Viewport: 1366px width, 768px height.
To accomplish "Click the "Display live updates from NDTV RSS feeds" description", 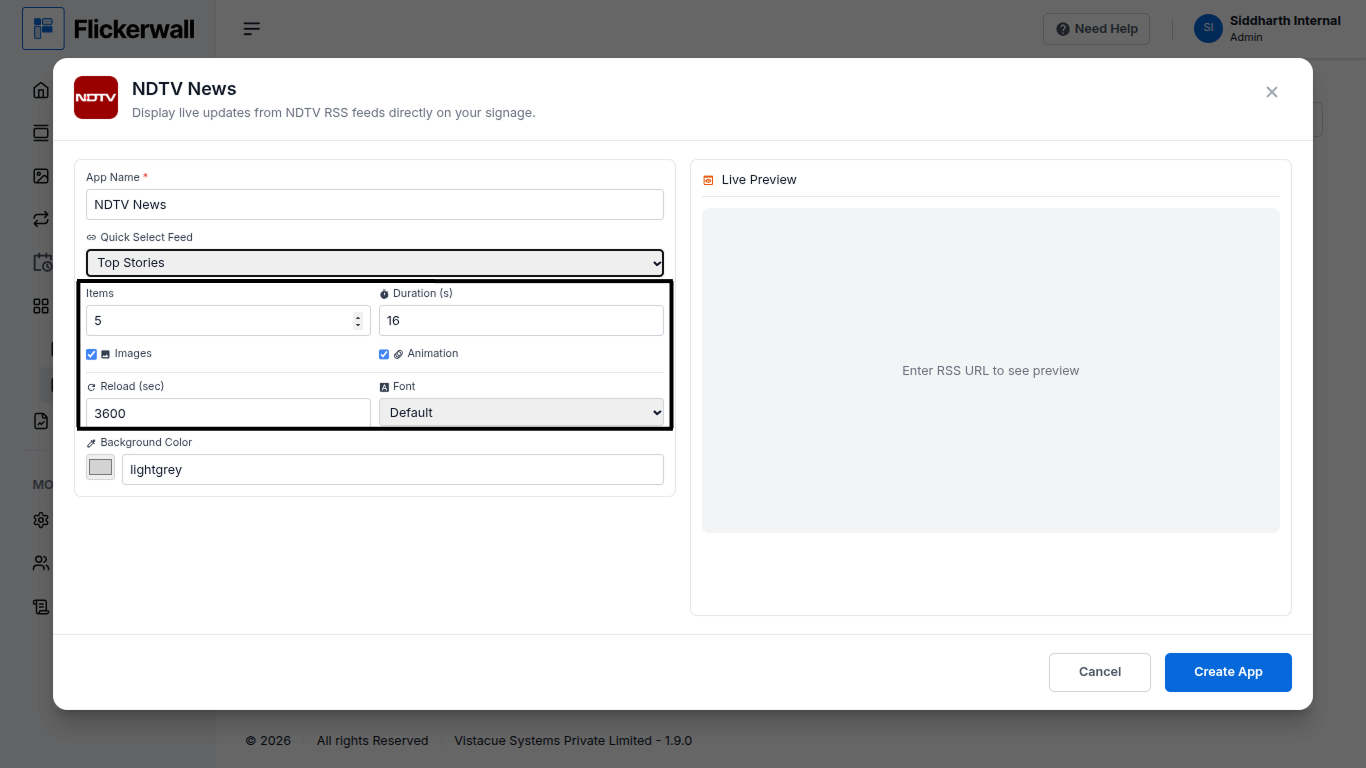I will tap(334, 113).
